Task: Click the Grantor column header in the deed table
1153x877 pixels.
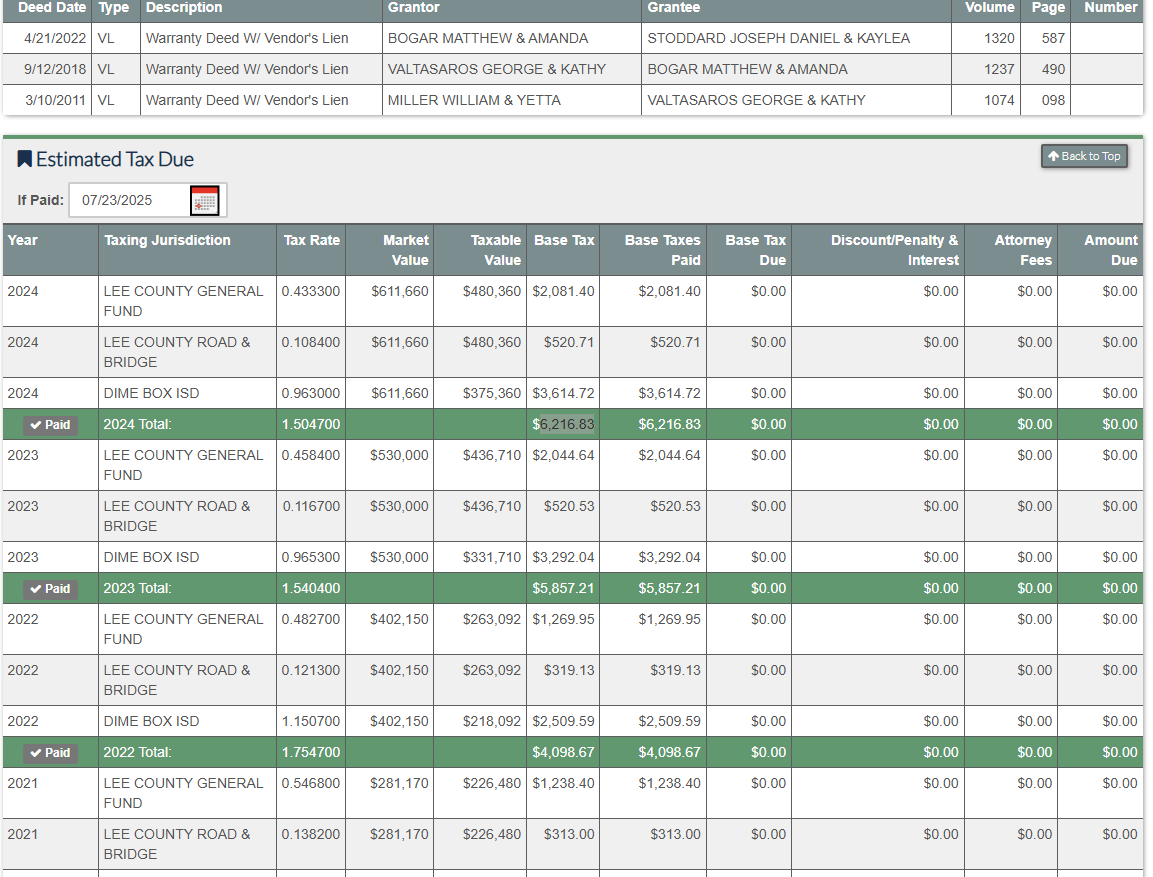Action: [413, 8]
